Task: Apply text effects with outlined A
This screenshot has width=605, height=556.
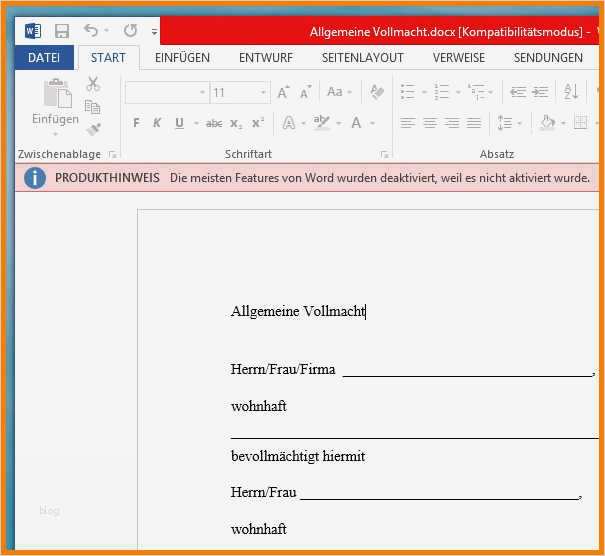Action: pyautogui.click(x=289, y=123)
